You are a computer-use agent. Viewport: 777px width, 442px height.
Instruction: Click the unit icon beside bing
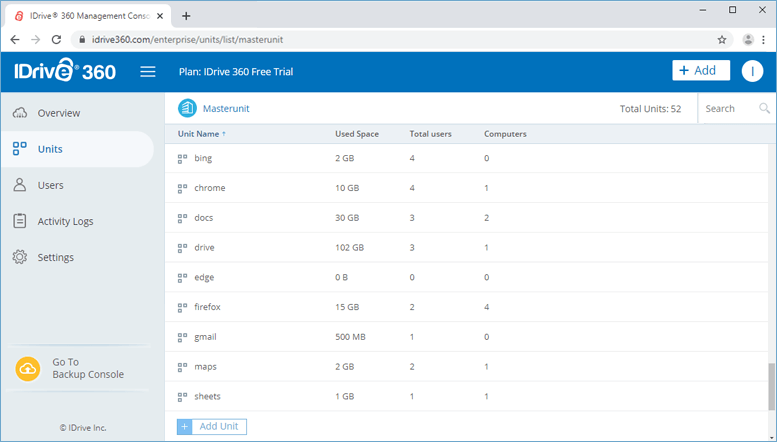coord(182,159)
